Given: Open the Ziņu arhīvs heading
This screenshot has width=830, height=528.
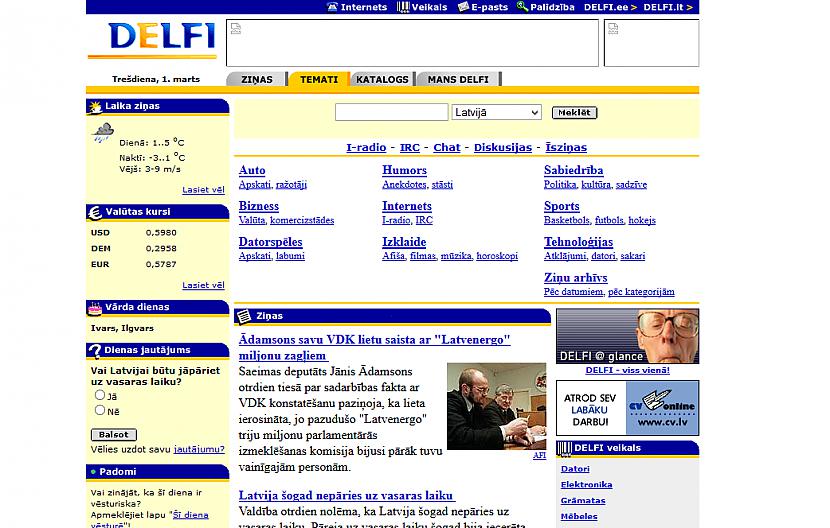Looking at the screenshot, I should [575, 278].
